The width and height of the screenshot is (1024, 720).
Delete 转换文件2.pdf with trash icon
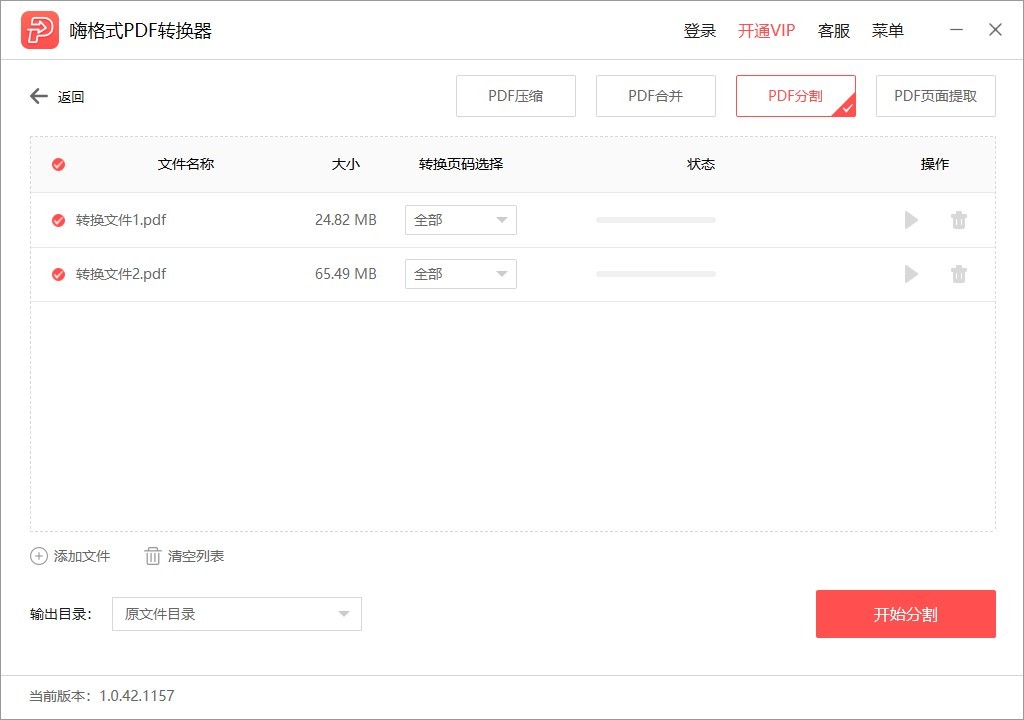(x=959, y=274)
